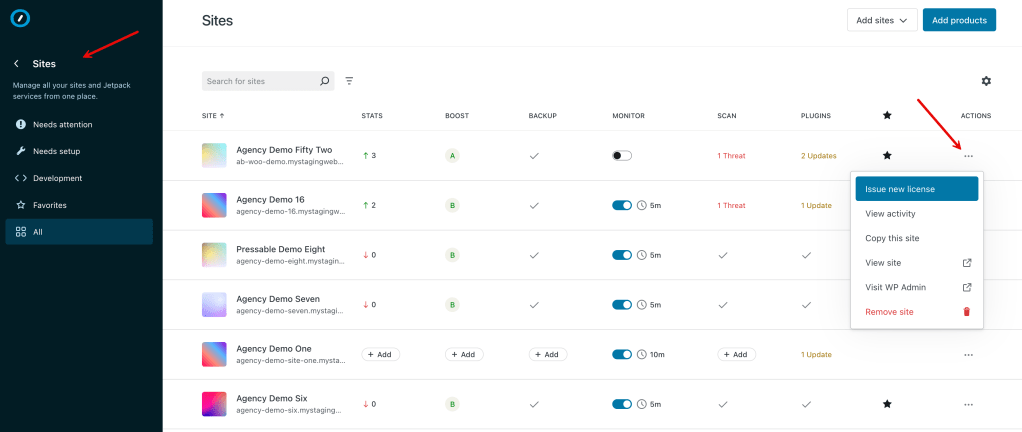Open 1 Threat link for Agency Demo 16
The width and height of the screenshot is (1022, 432).
[x=731, y=205]
